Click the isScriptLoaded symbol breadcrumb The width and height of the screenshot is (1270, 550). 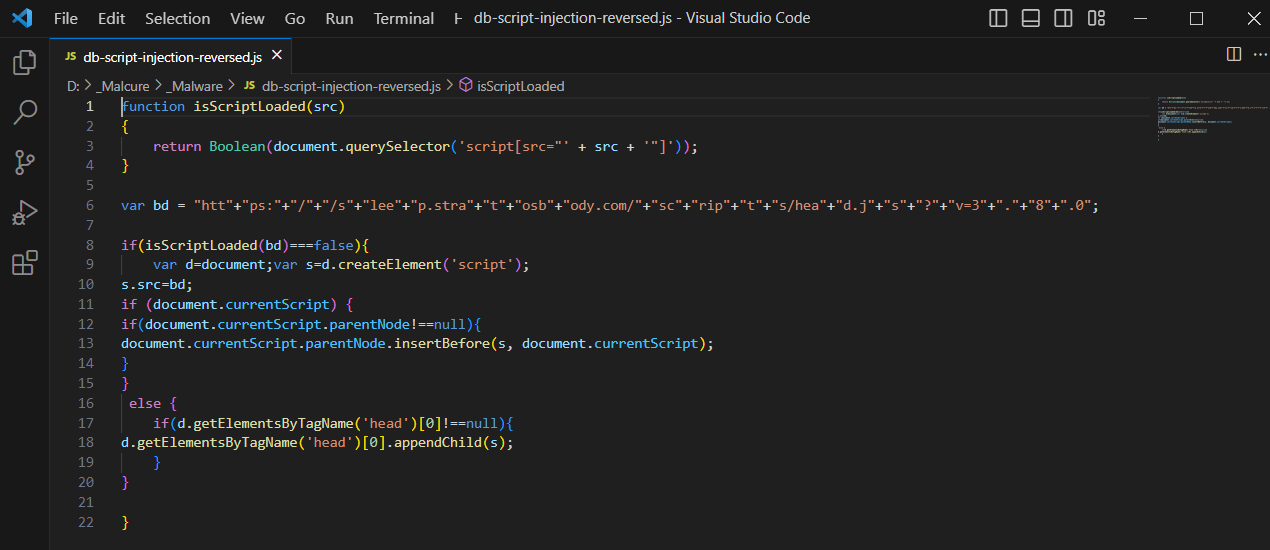pyautogui.click(x=521, y=87)
